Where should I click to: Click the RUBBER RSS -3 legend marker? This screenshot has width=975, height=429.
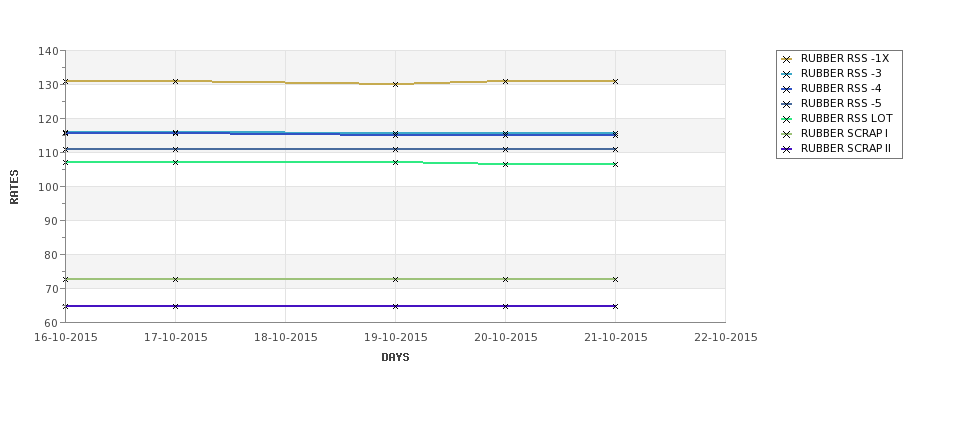coord(787,74)
